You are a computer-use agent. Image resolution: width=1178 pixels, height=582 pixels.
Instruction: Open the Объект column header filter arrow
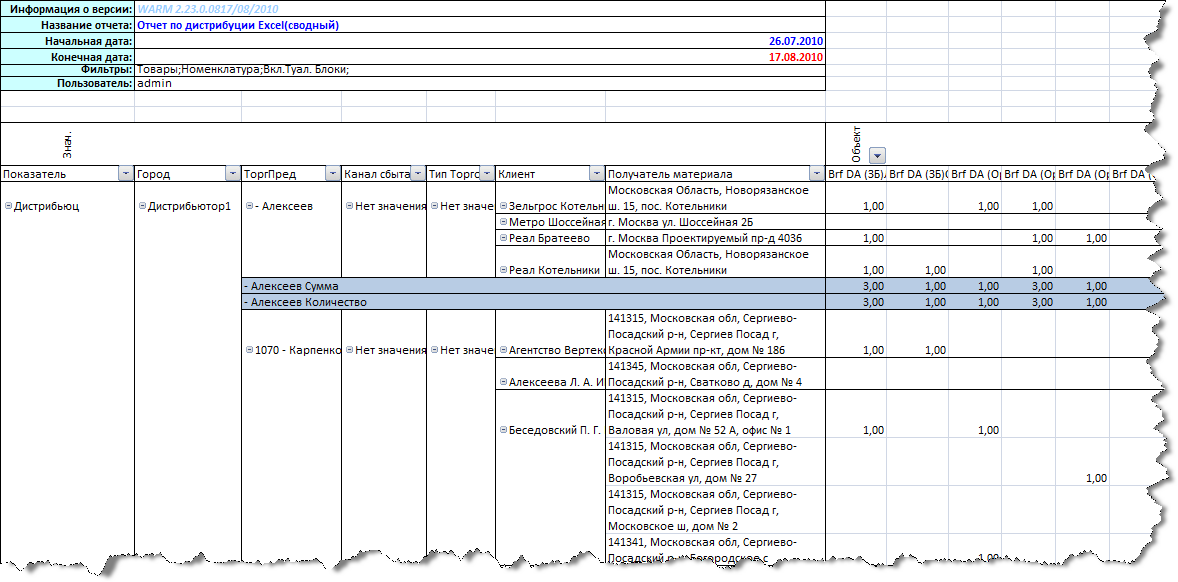point(877,155)
